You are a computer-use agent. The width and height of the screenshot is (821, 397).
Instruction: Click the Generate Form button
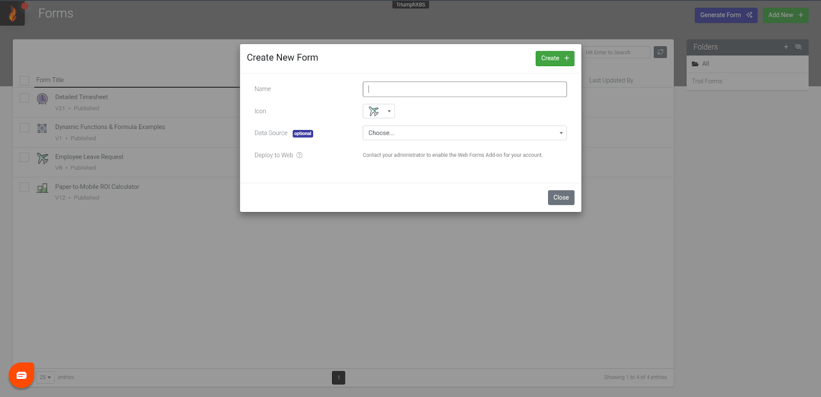coord(726,15)
